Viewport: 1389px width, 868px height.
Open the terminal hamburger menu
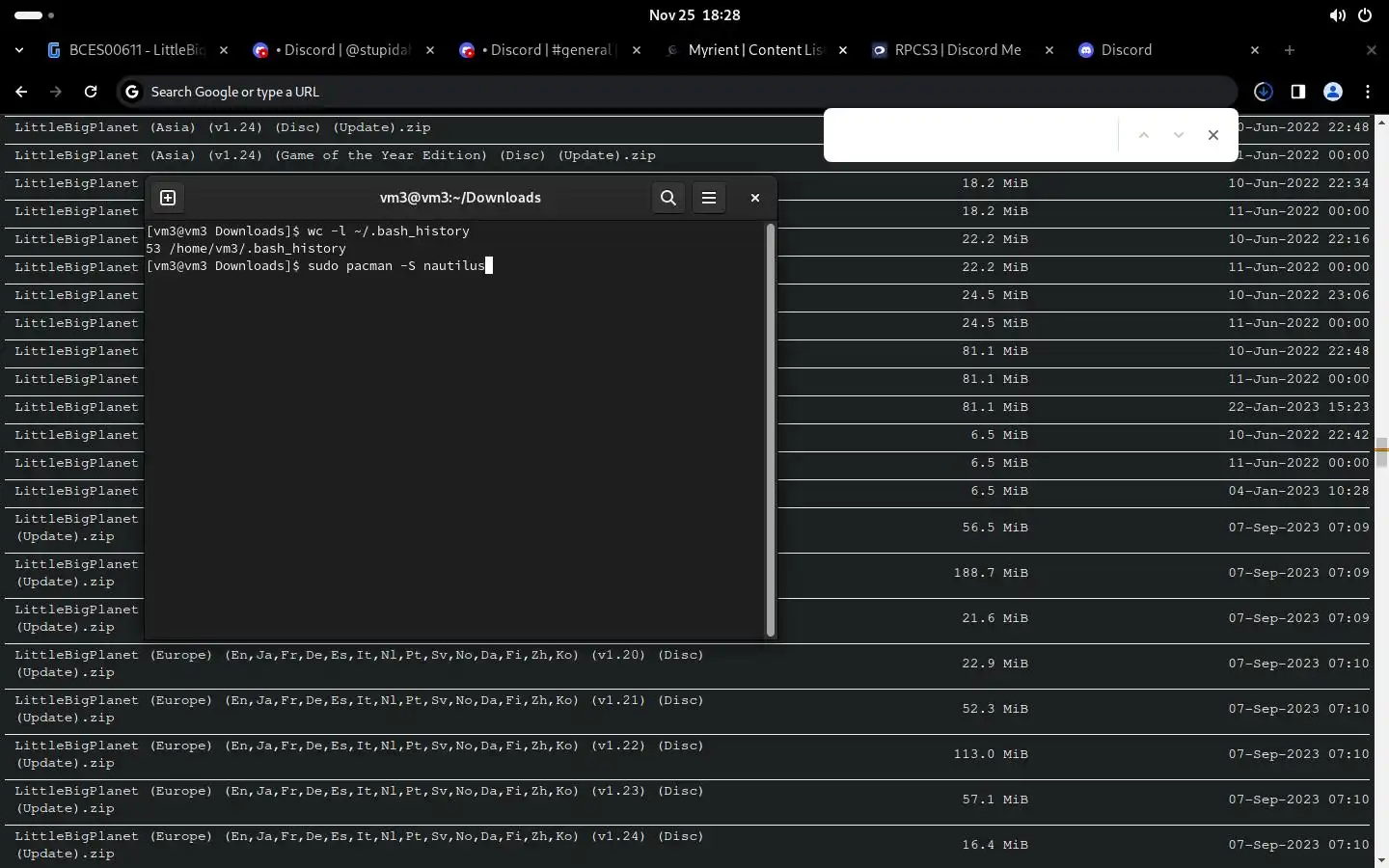pyautogui.click(x=709, y=198)
